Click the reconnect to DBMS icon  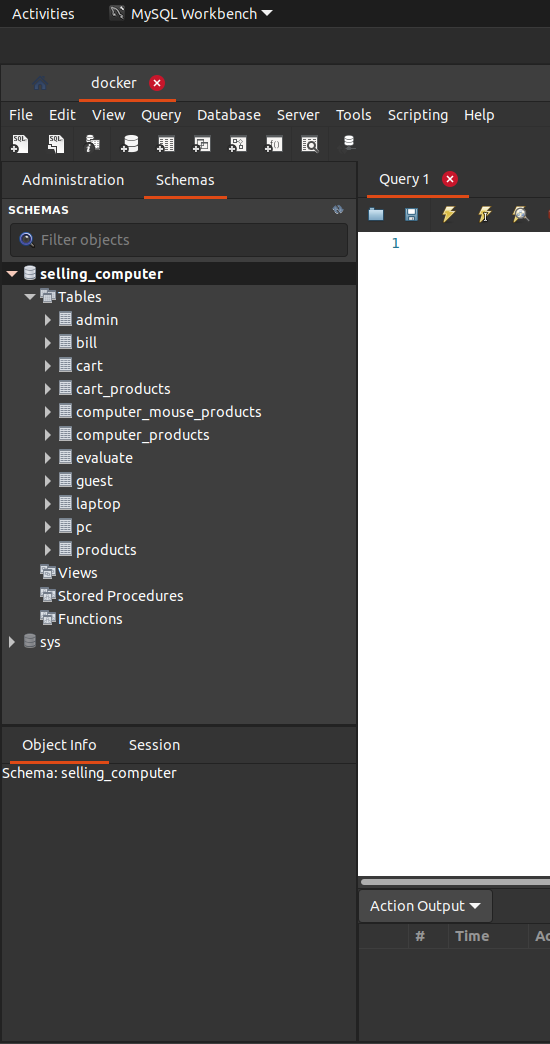coord(348,143)
